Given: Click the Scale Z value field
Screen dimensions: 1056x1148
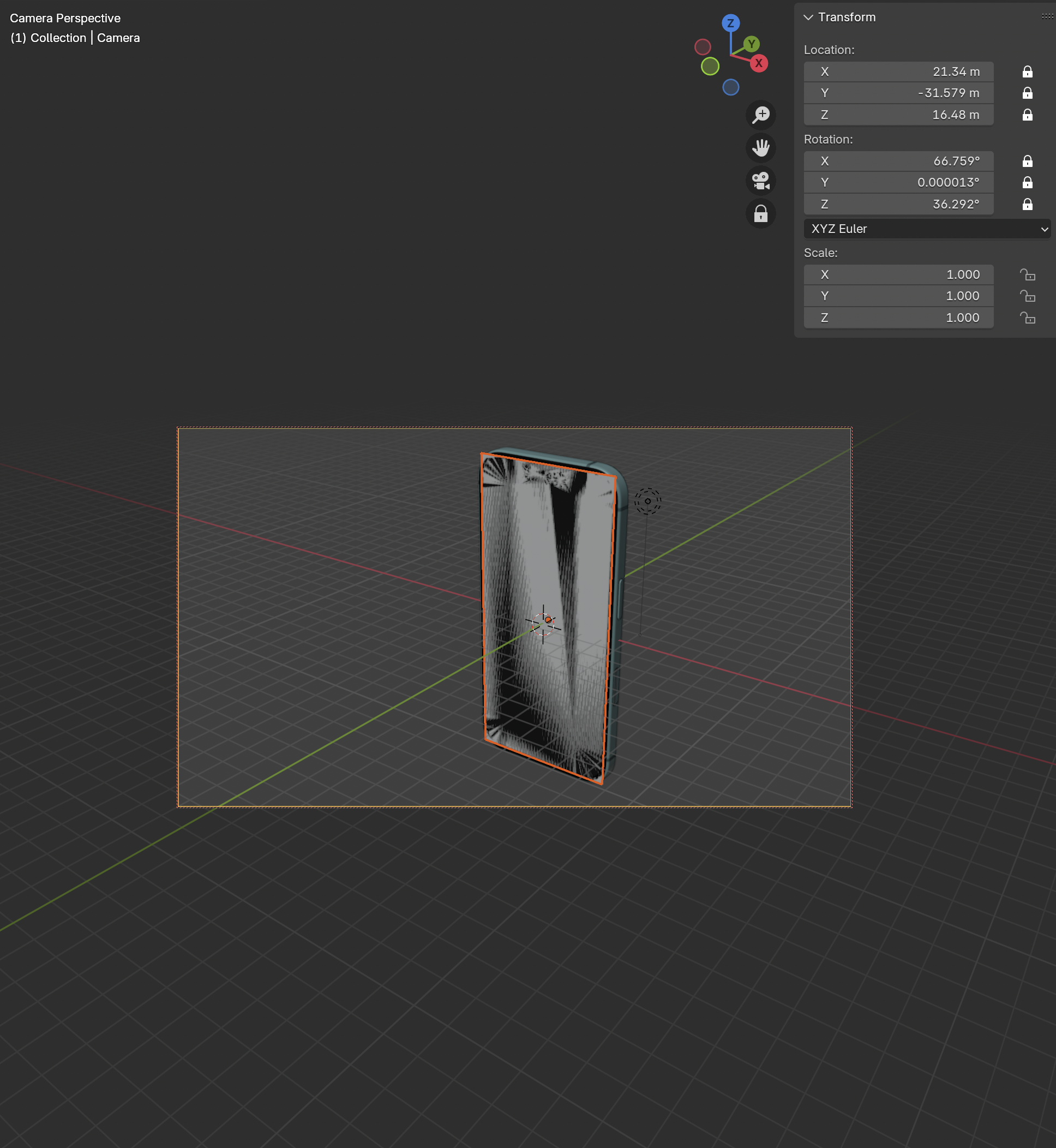Looking at the screenshot, I should (898, 318).
